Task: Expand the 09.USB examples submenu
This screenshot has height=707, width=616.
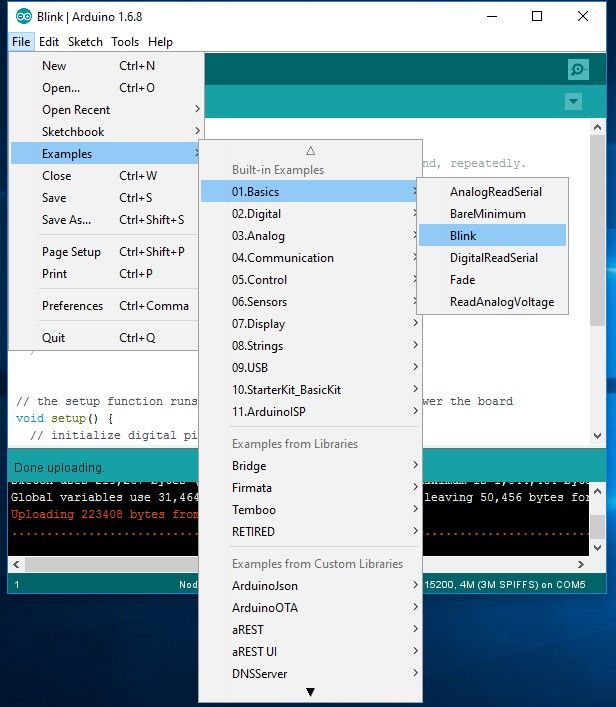Action: tap(310, 368)
